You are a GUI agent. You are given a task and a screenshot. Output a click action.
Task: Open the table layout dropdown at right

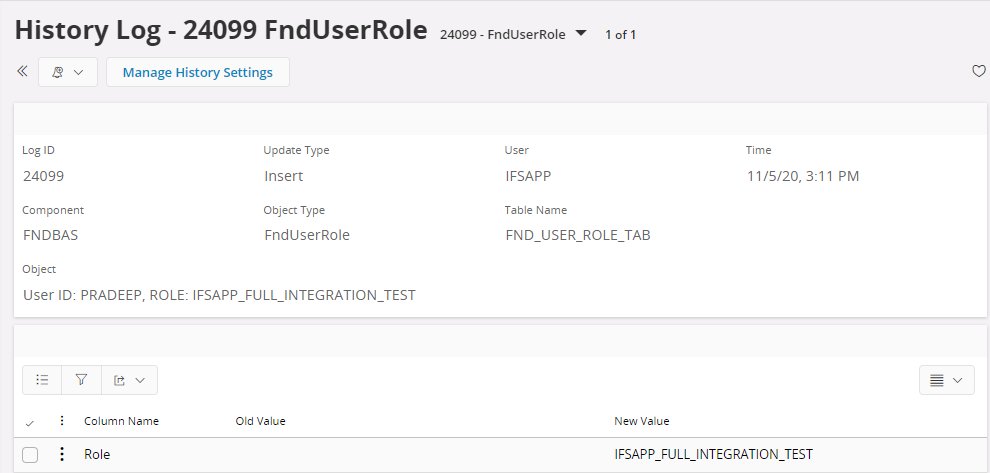[x=946, y=380]
